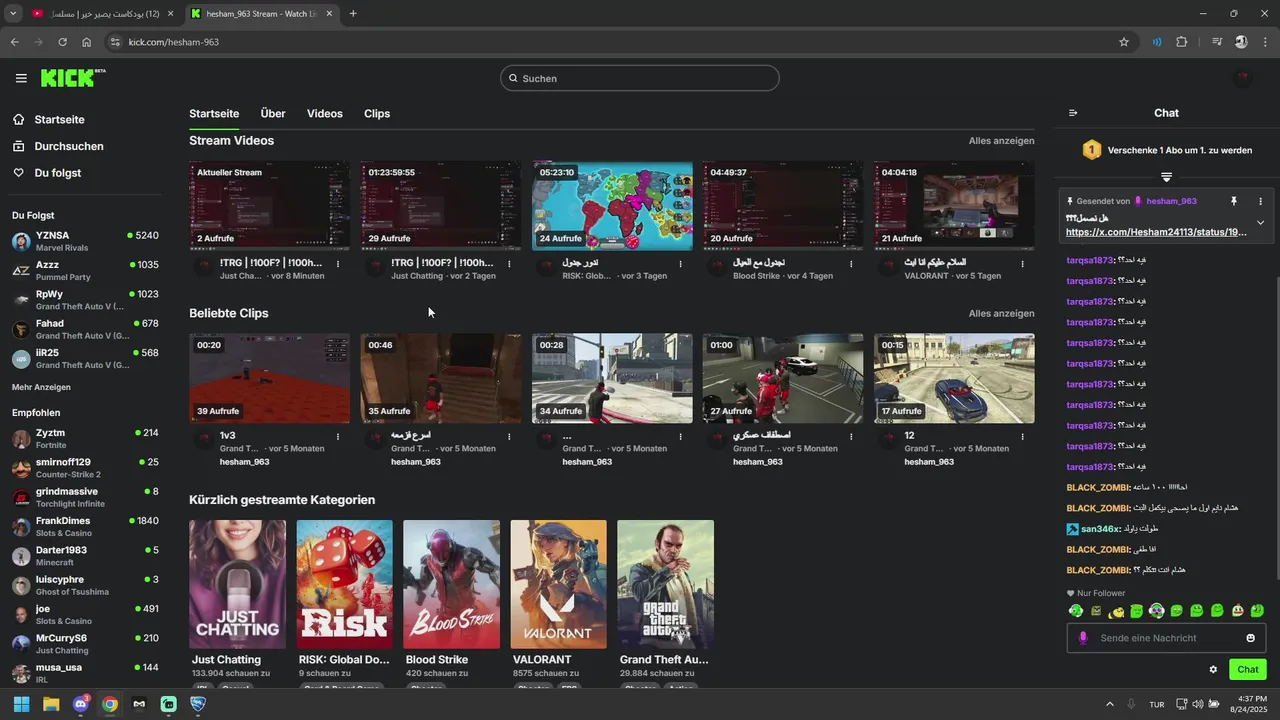Viewport: 1280px width, 720px height.
Task: Click the browser address bar
Action: click(x=620, y=42)
